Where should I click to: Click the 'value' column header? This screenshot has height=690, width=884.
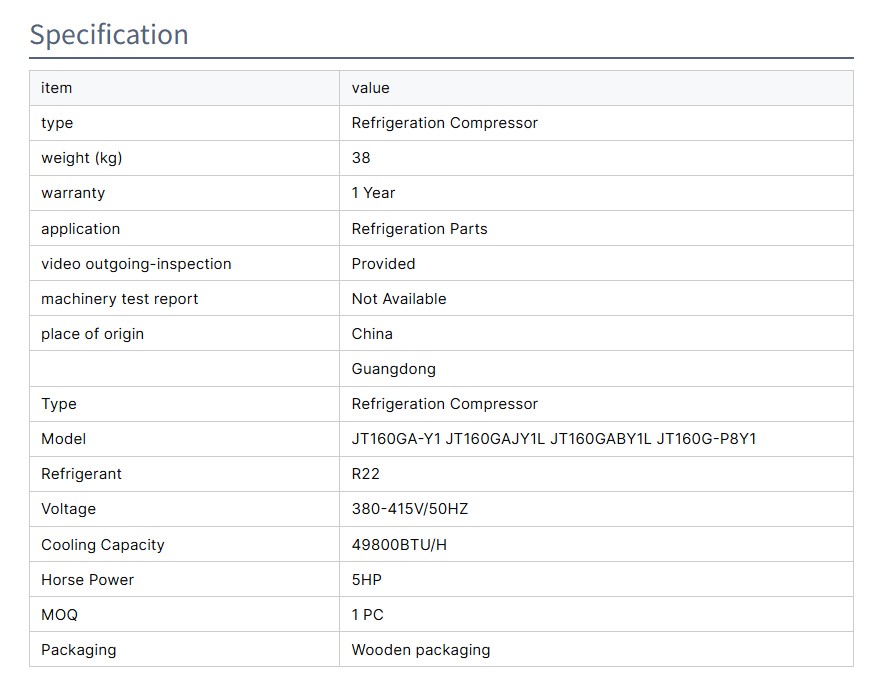tap(370, 88)
